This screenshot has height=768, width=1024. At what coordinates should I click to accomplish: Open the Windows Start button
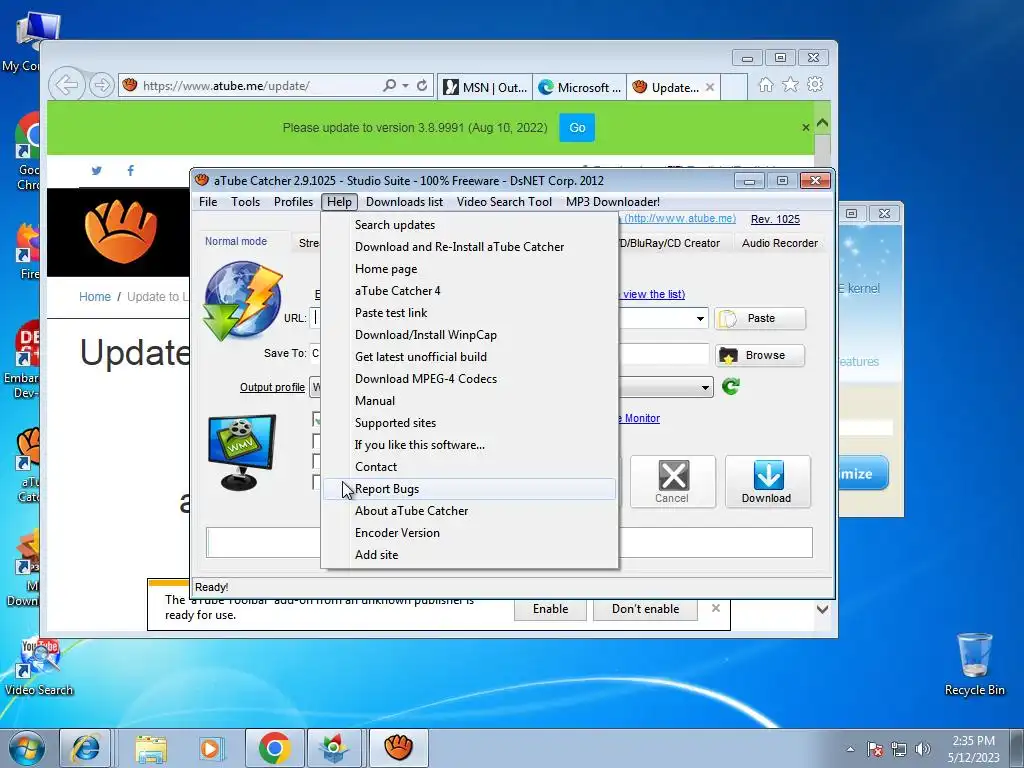26,748
